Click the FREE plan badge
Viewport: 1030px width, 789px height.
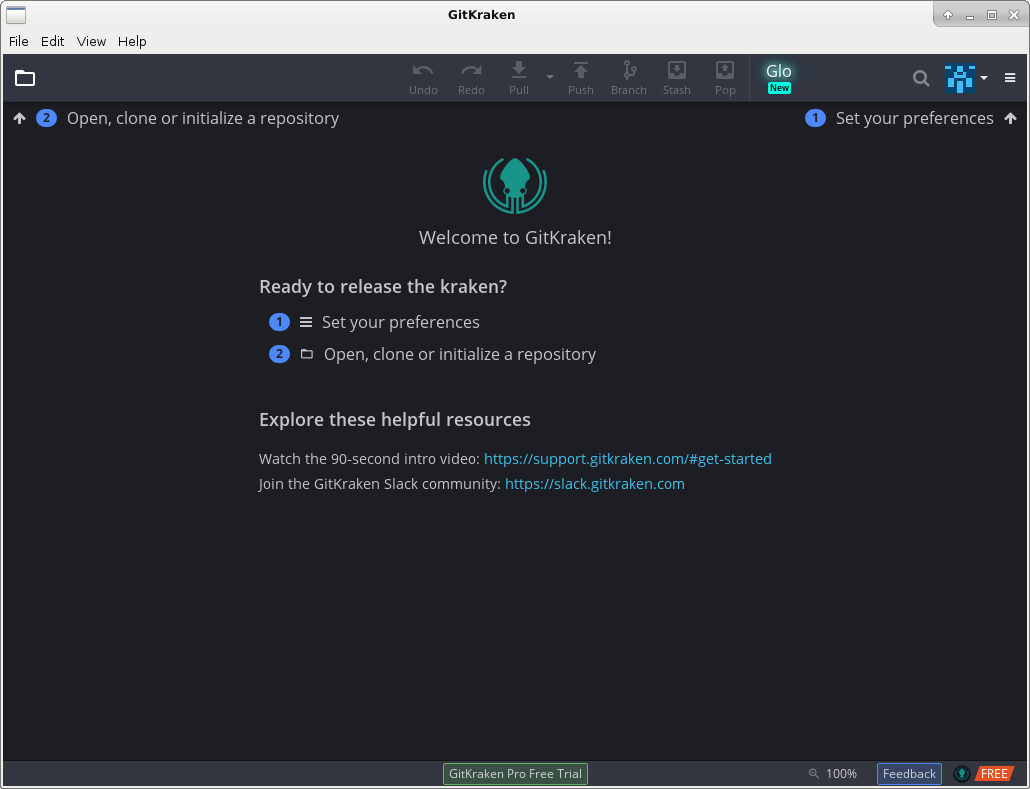point(994,774)
